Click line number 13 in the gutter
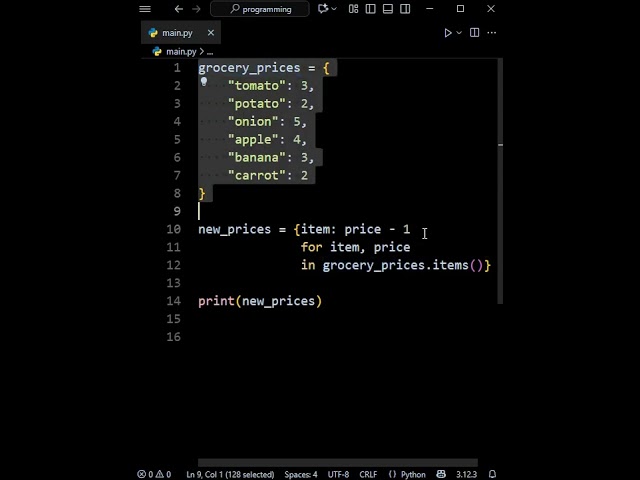The image size is (640, 480). pos(173,283)
